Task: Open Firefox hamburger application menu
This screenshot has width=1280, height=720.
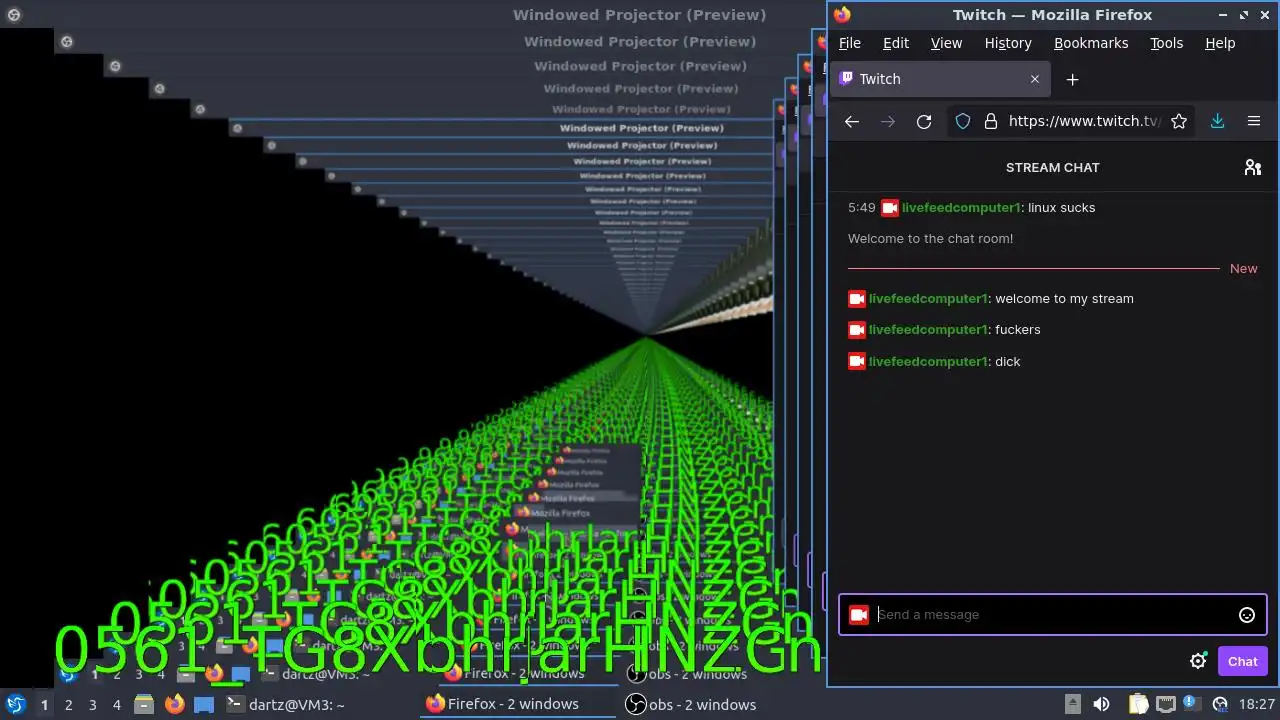Action: pyautogui.click(x=1254, y=121)
